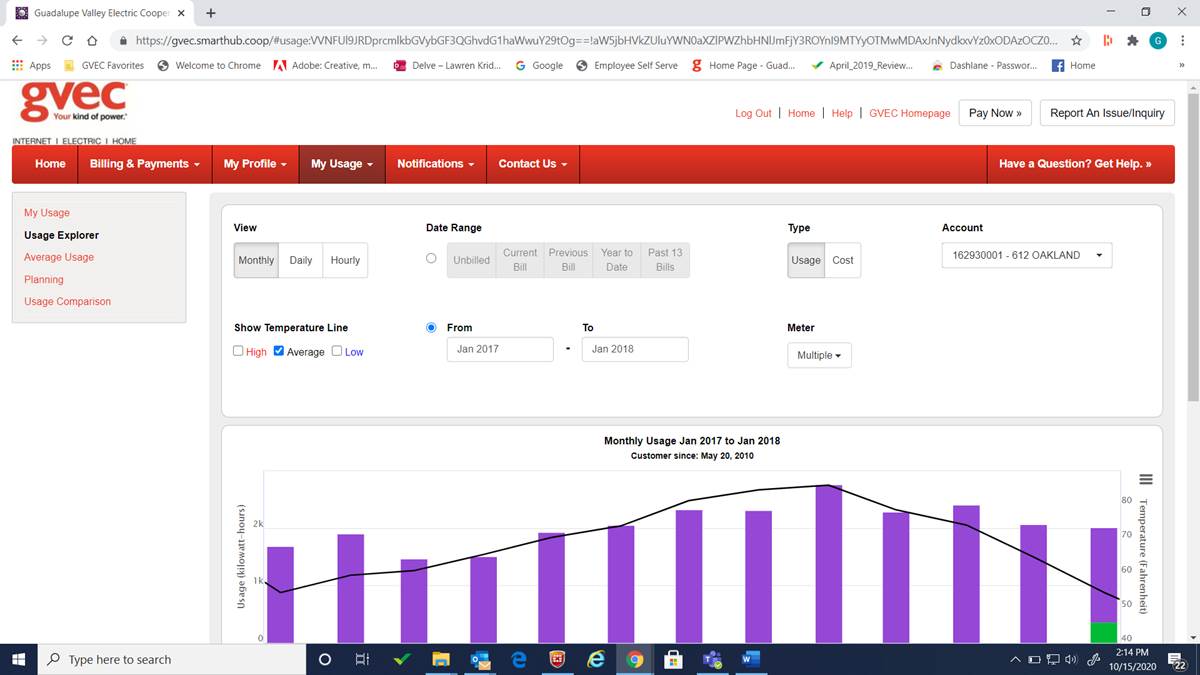
Task: Open Microsoft Store from the taskbar
Action: 674,659
